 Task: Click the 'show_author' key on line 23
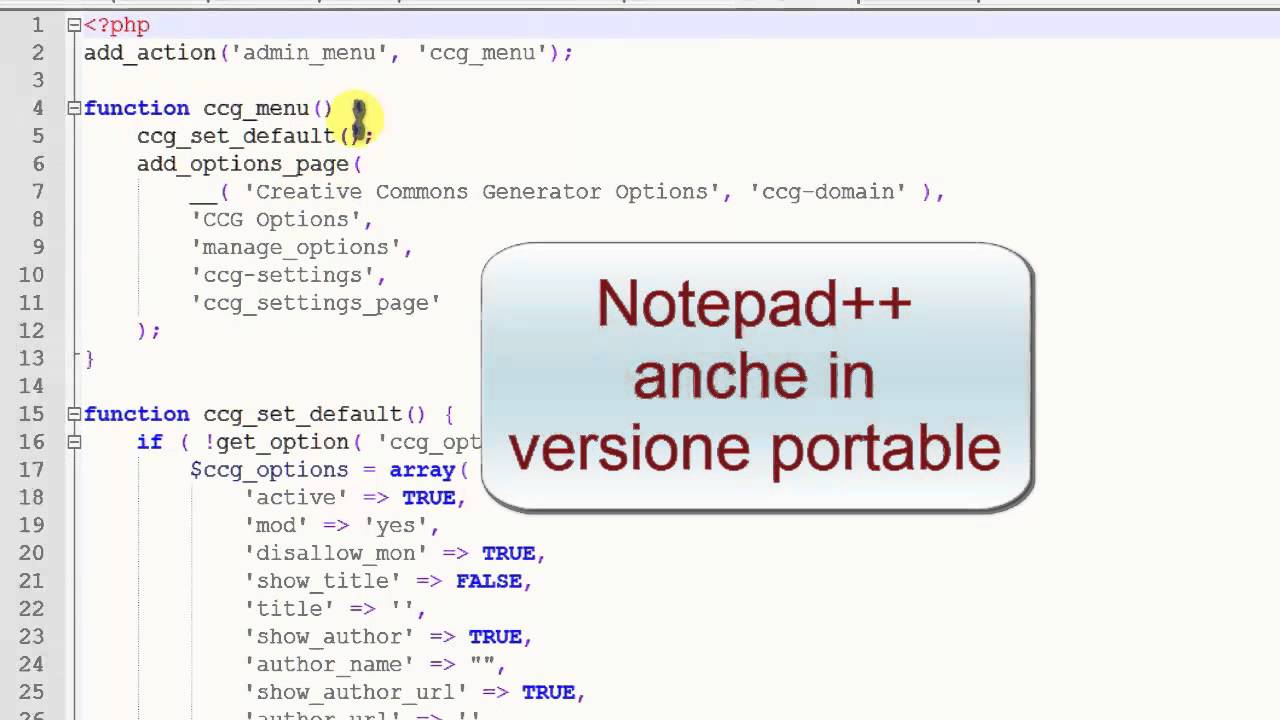point(329,637)
